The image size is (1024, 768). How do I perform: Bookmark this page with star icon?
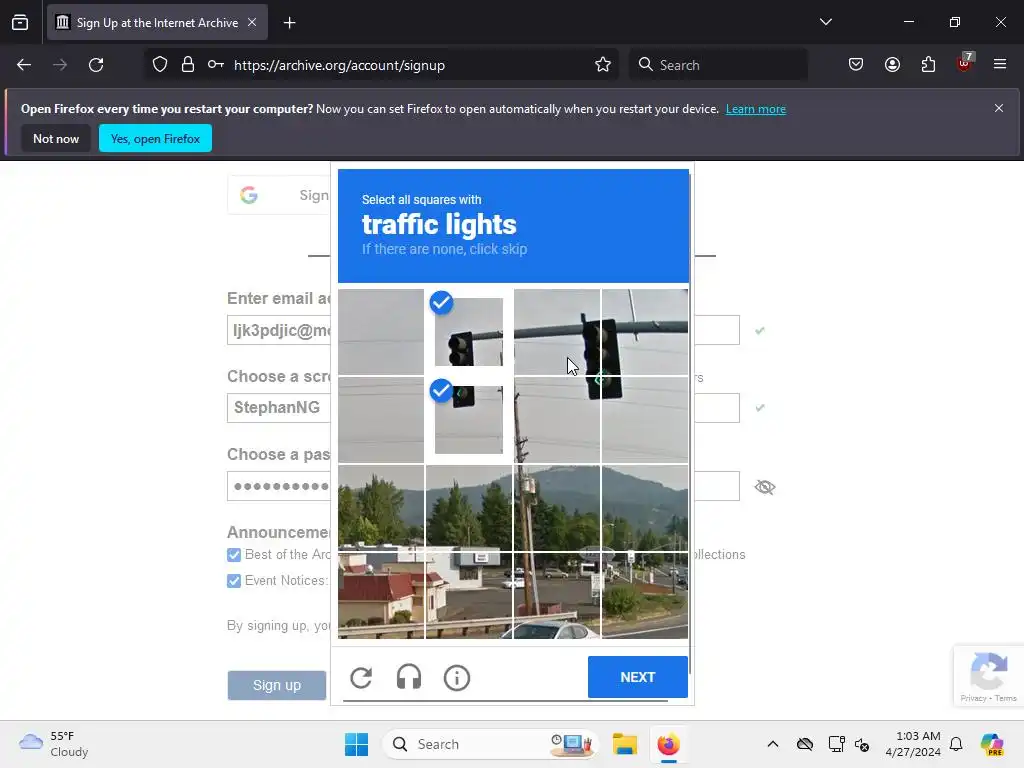pyautogui.click(x=603, y=65)
